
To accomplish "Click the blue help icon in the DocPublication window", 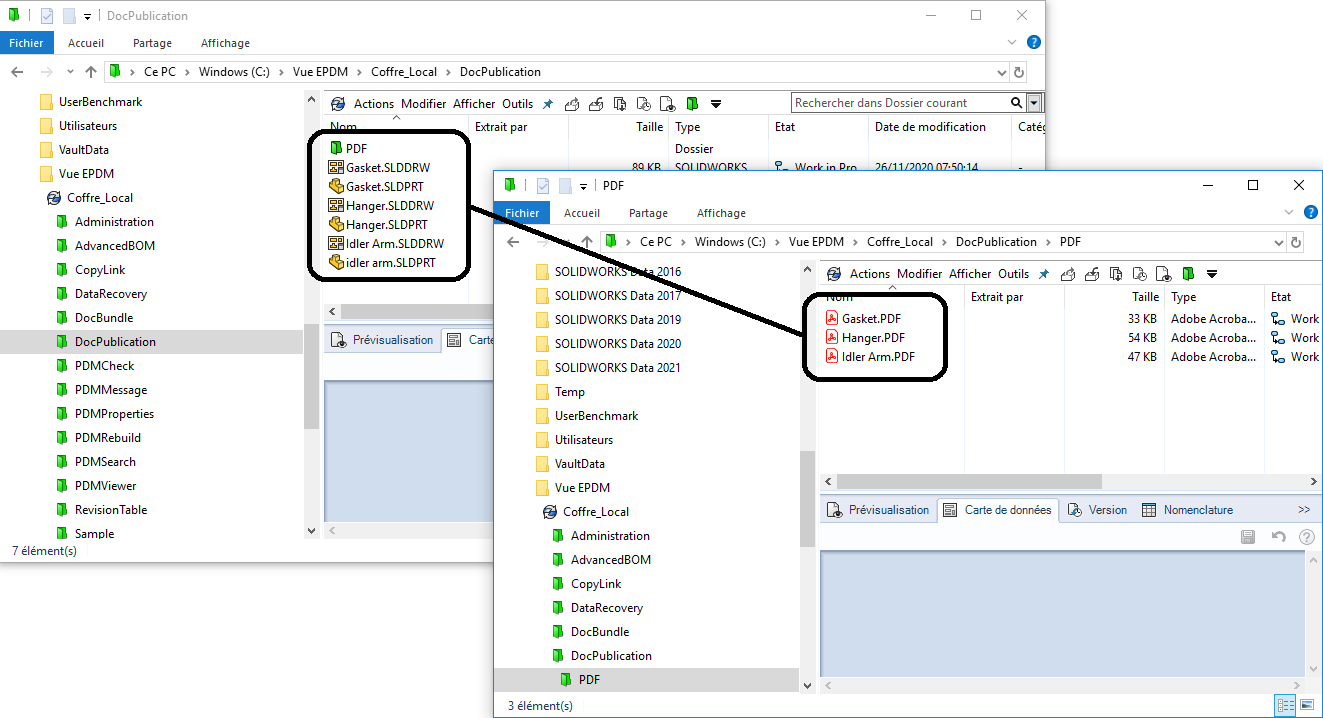I will 1034,43.
